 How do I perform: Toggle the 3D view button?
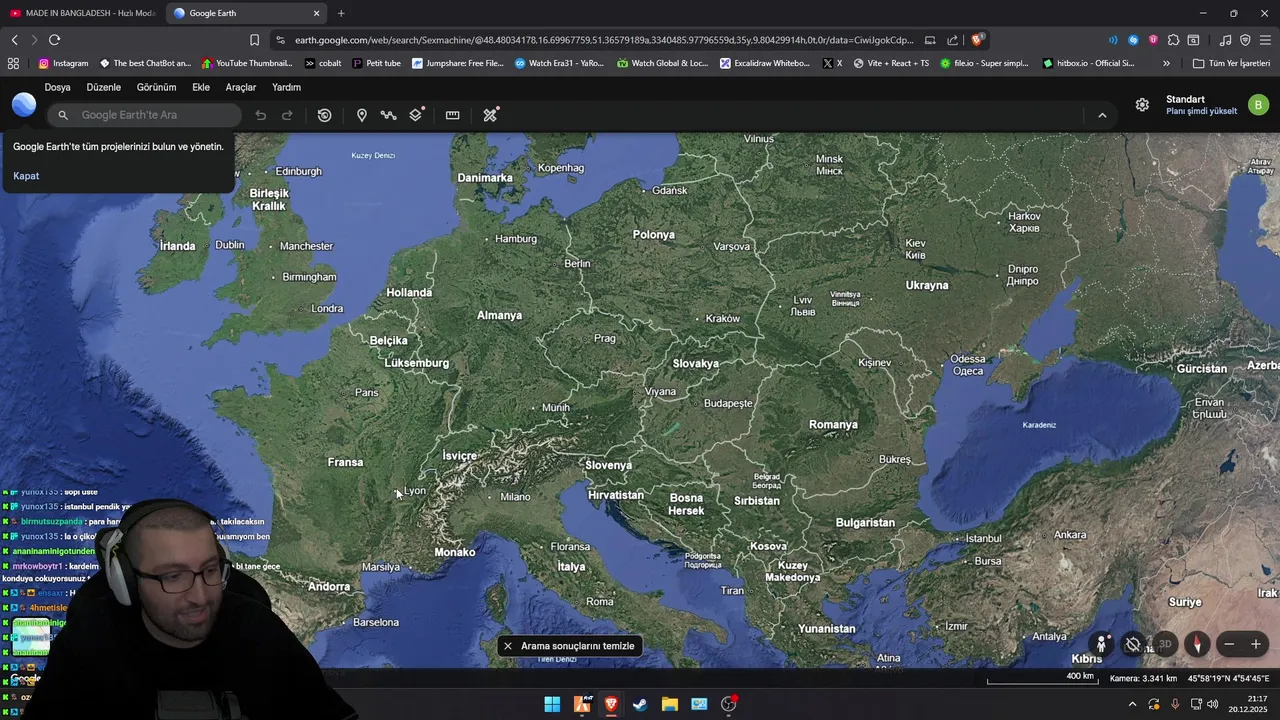1165,644
